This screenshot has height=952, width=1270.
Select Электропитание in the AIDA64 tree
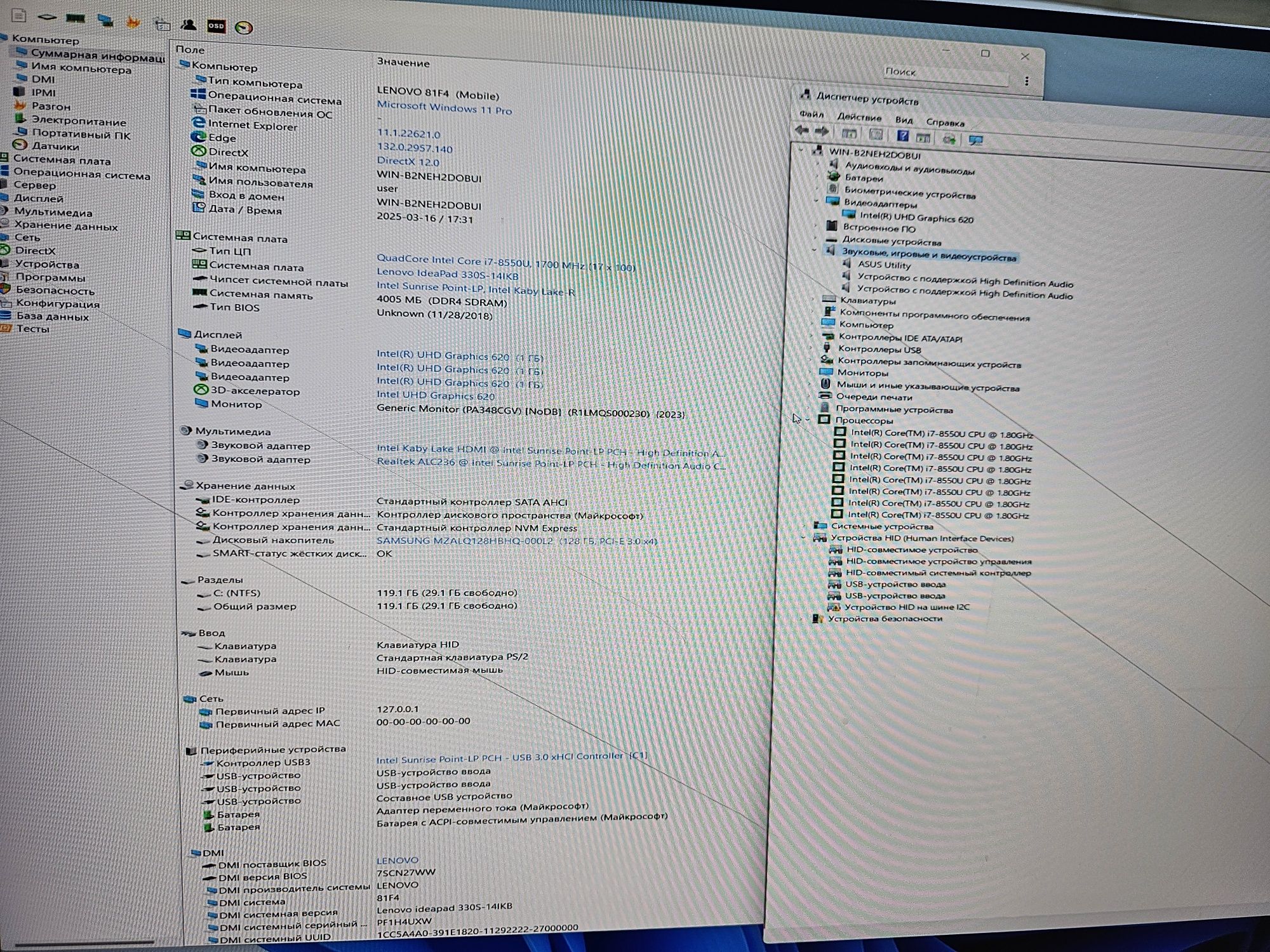click(x=79, y=121)
